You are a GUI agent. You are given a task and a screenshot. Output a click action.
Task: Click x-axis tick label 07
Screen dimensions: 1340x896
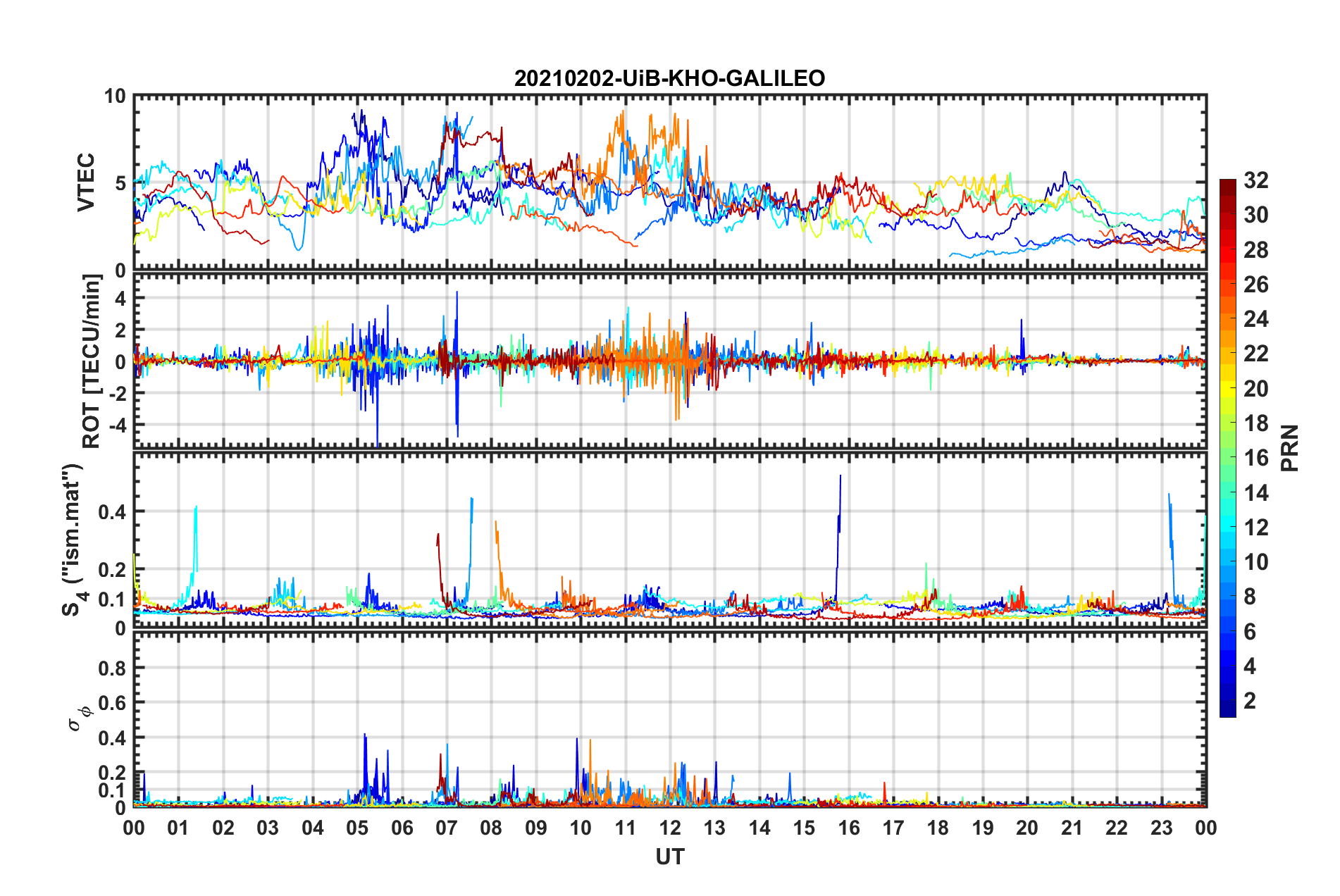(x=447, y=828)
